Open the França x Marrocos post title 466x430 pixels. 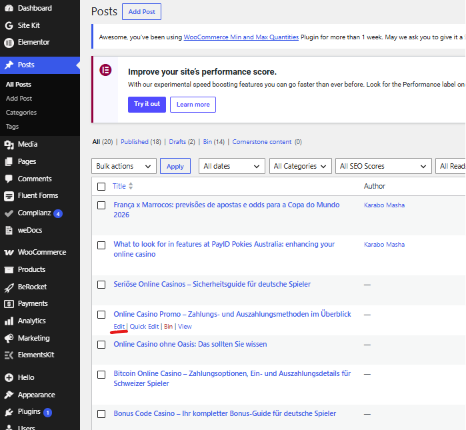pyautogui.click(x=226, y=210)
